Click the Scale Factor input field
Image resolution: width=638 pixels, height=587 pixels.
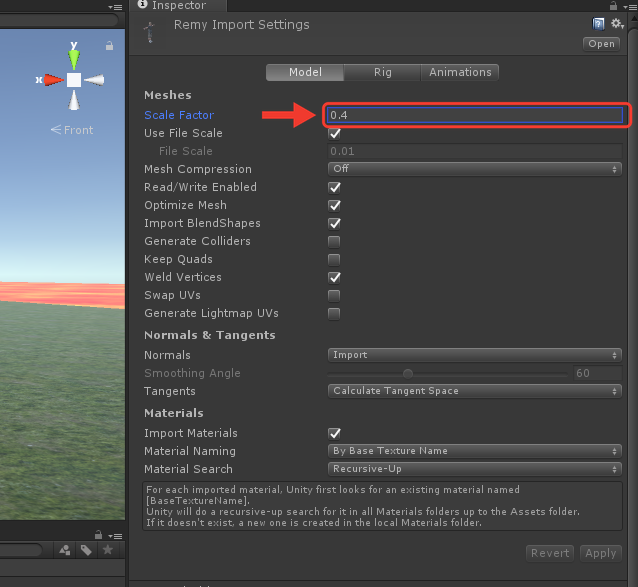tap(474, 115)
